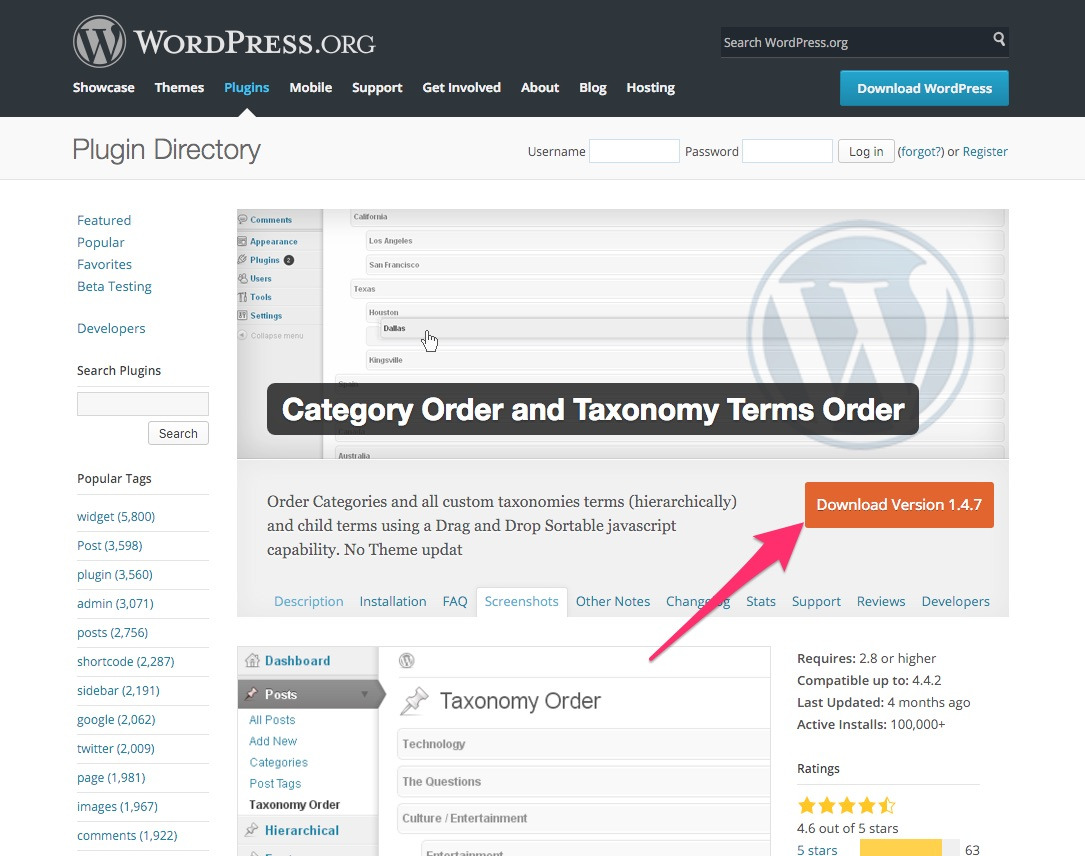Image resolution: width=1085 pixels, height=856 pixels.
Task: Open the Other Notes tab
Action: point(613,601)
